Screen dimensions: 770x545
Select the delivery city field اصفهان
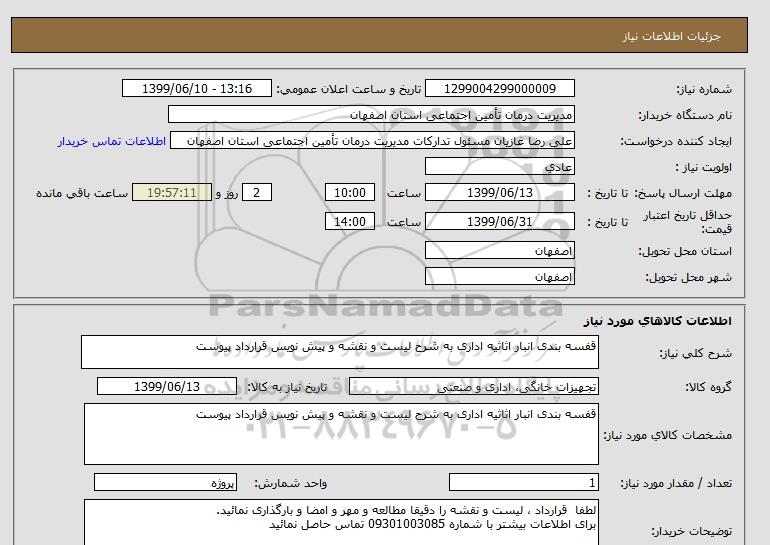[x=499, y=276]
